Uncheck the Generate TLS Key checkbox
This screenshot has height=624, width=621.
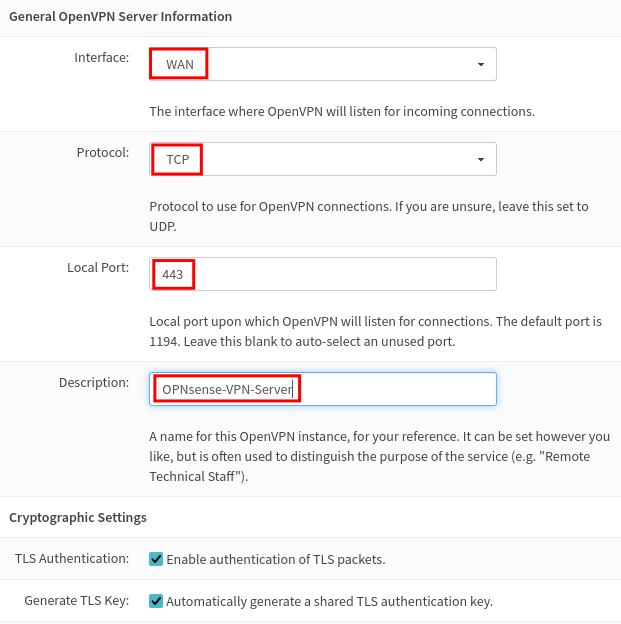(156, 601)
